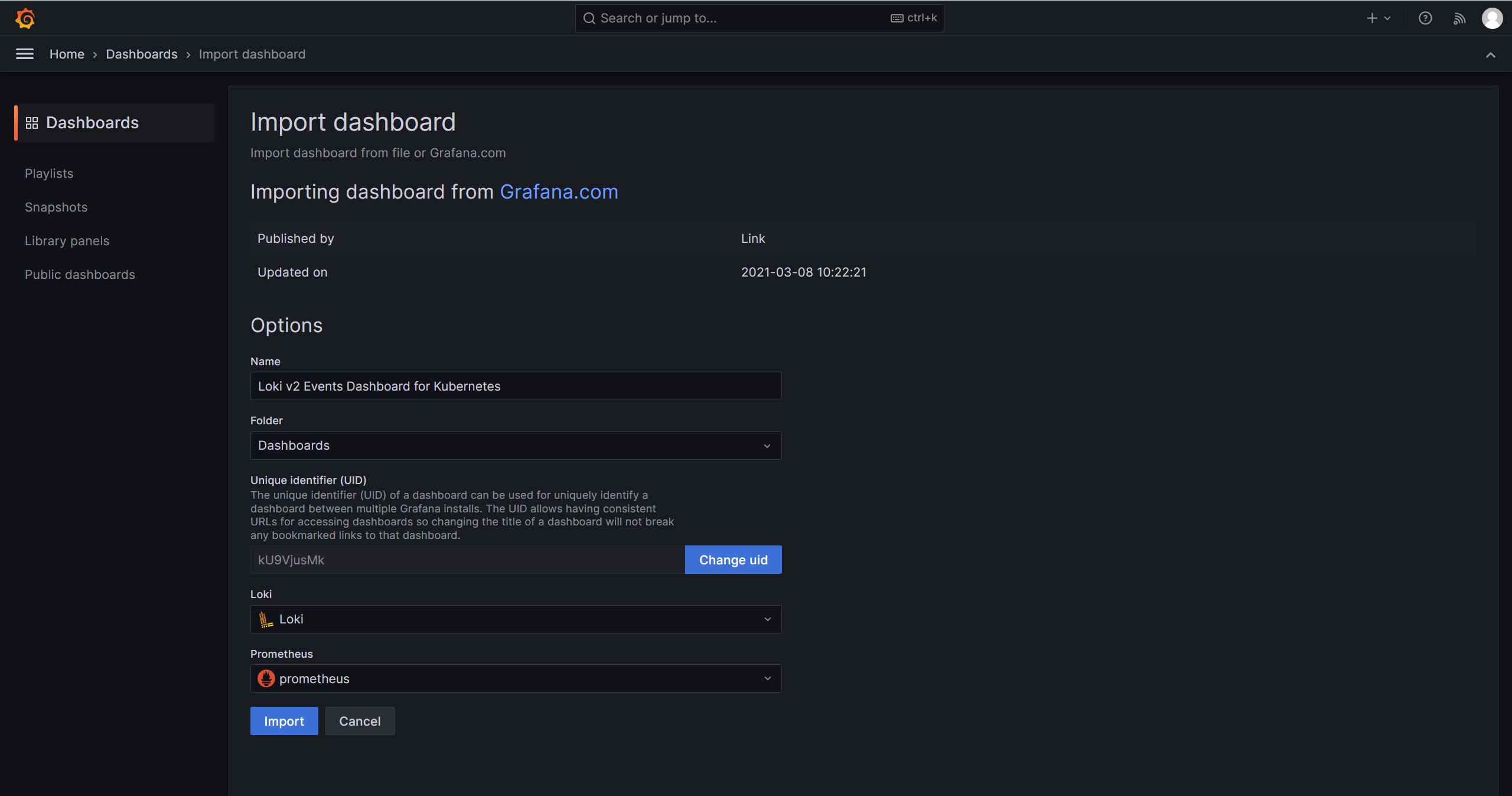Open the user profile avatar
This screenshot has height=796, width=1512.
pos(1493,18)
